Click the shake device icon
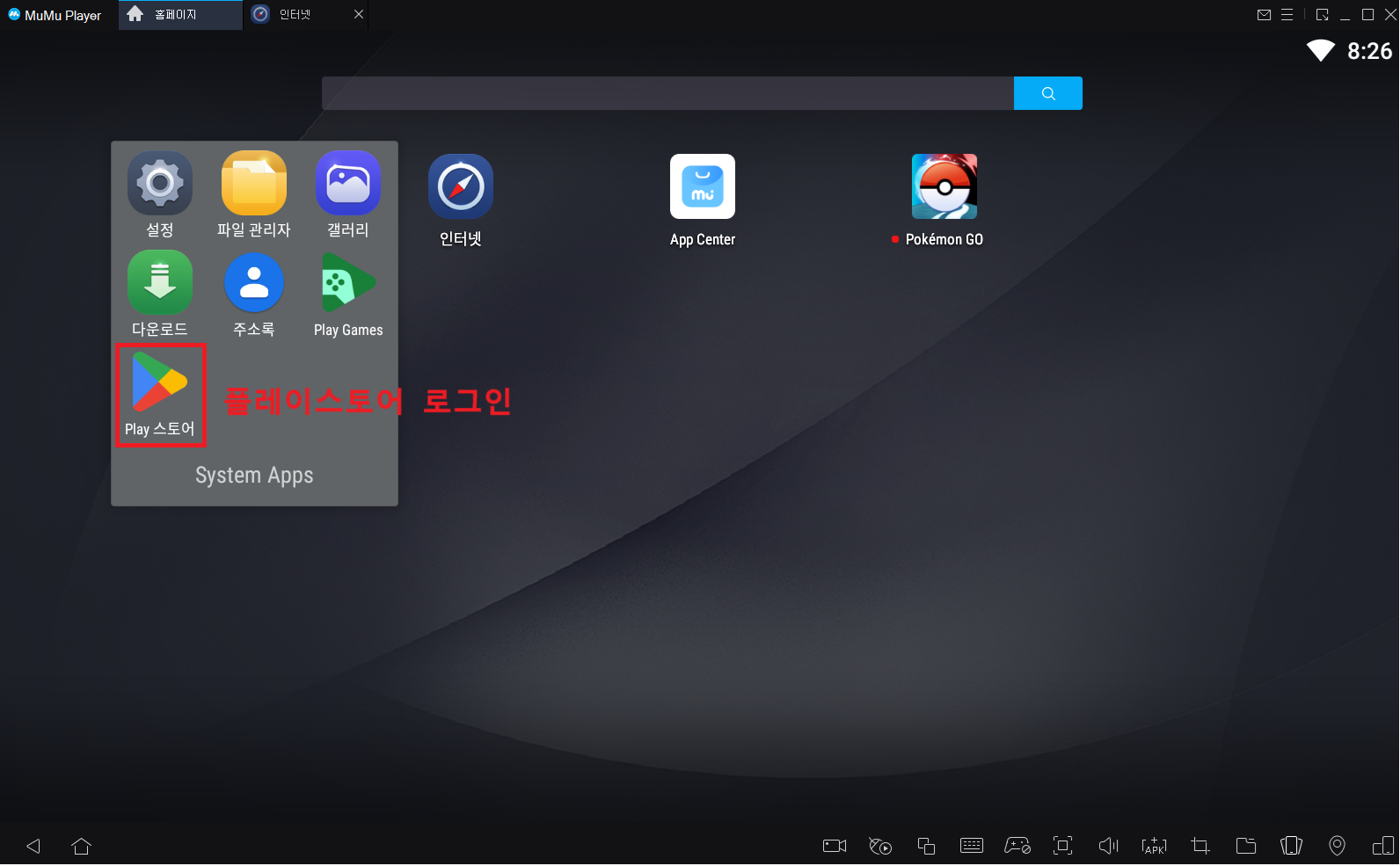1400x866 pixels. tap(1292, 846)
